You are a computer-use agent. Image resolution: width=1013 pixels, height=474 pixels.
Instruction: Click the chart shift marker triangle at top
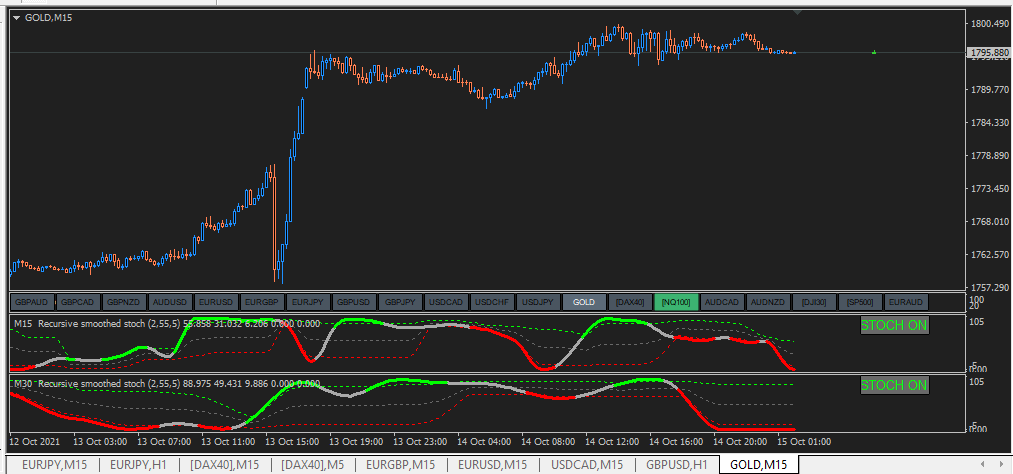tap(798, 12)
